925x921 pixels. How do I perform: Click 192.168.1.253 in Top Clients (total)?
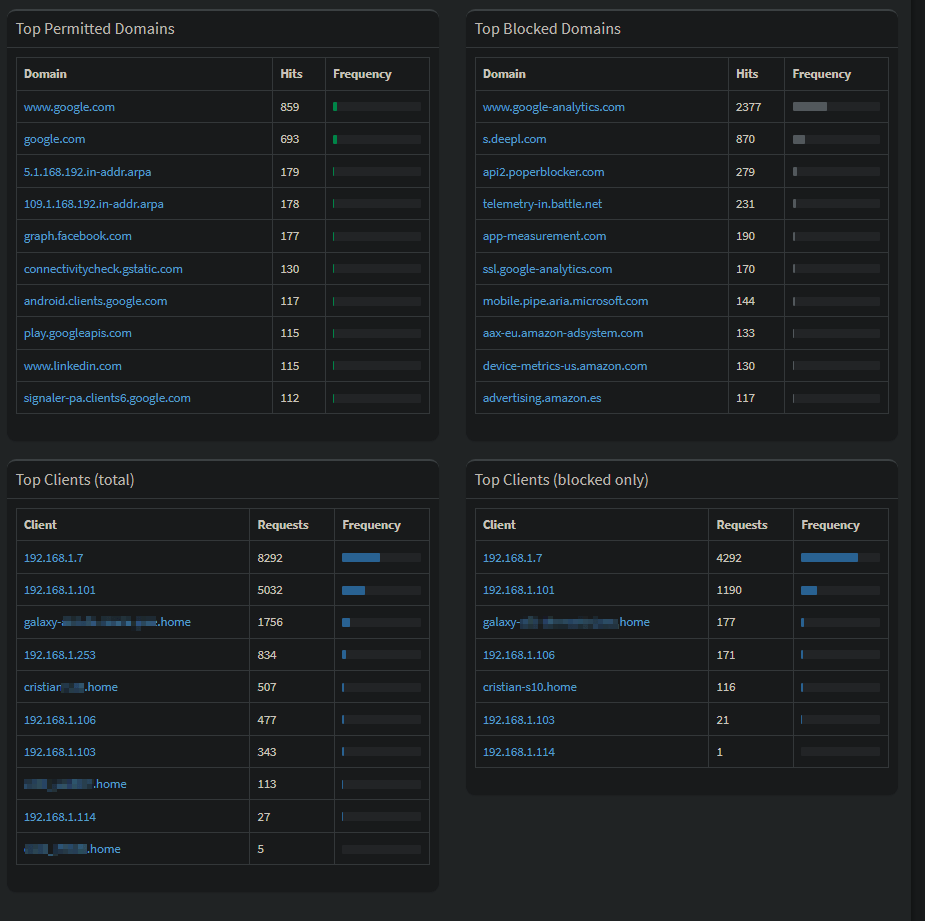pos(60,655)
